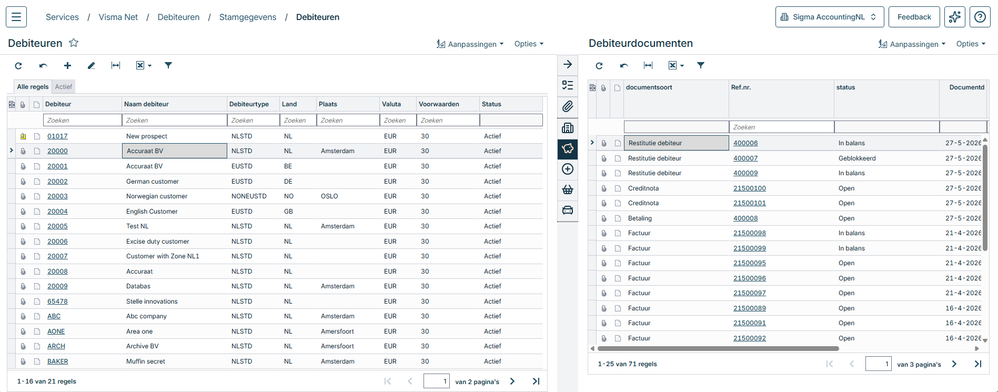Open the AI sparkle assistant icon
The width and height of the screenshot is (998, 392).
tap(954, 17)
